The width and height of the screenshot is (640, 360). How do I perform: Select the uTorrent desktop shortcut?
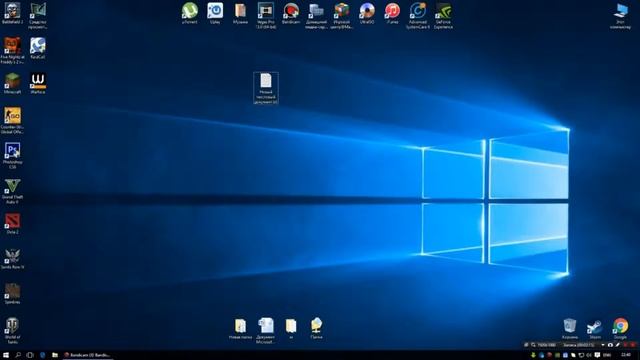[x=190, y=13]
